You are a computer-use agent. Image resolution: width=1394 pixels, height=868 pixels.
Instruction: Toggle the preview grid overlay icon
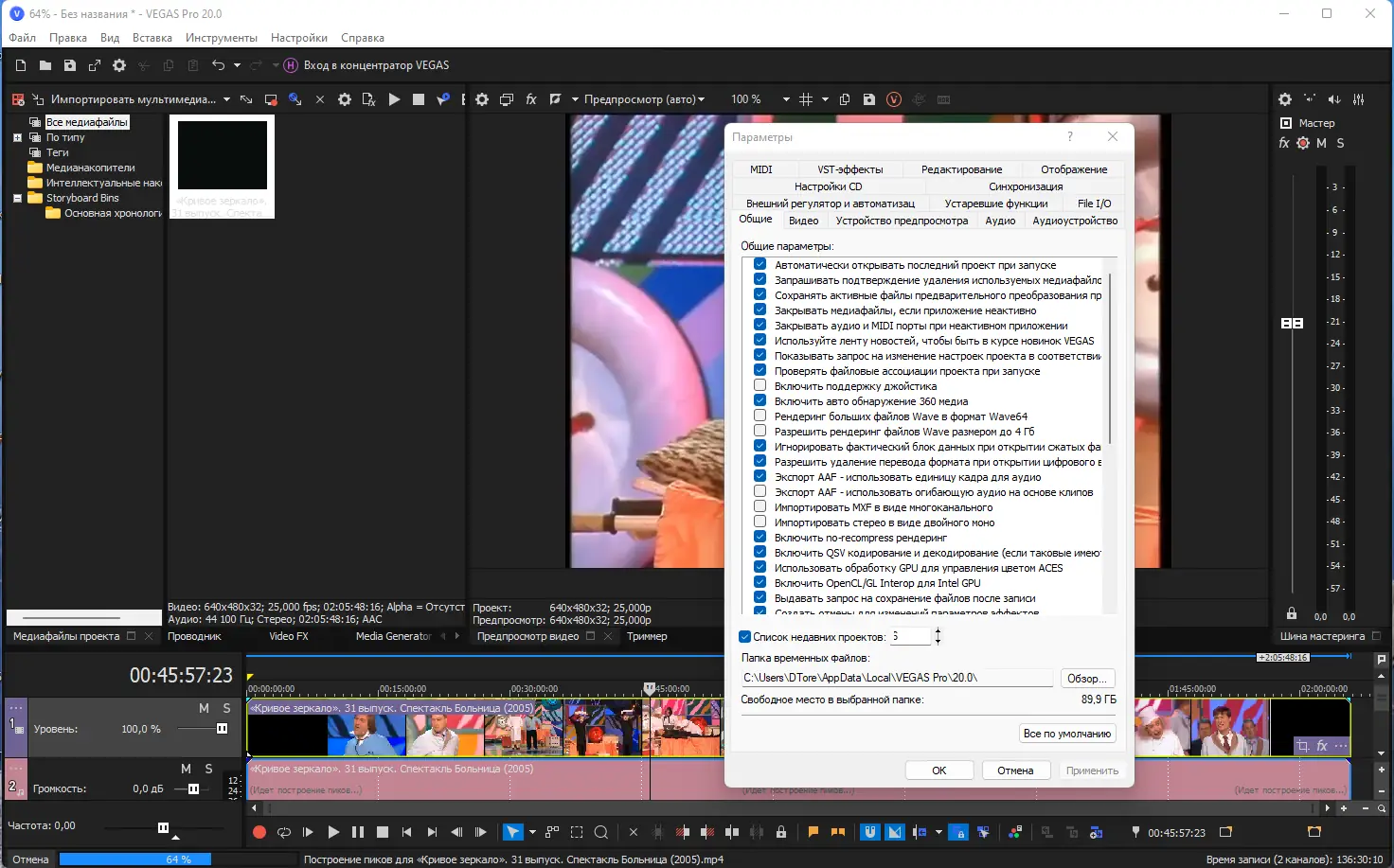coord(806,99)
